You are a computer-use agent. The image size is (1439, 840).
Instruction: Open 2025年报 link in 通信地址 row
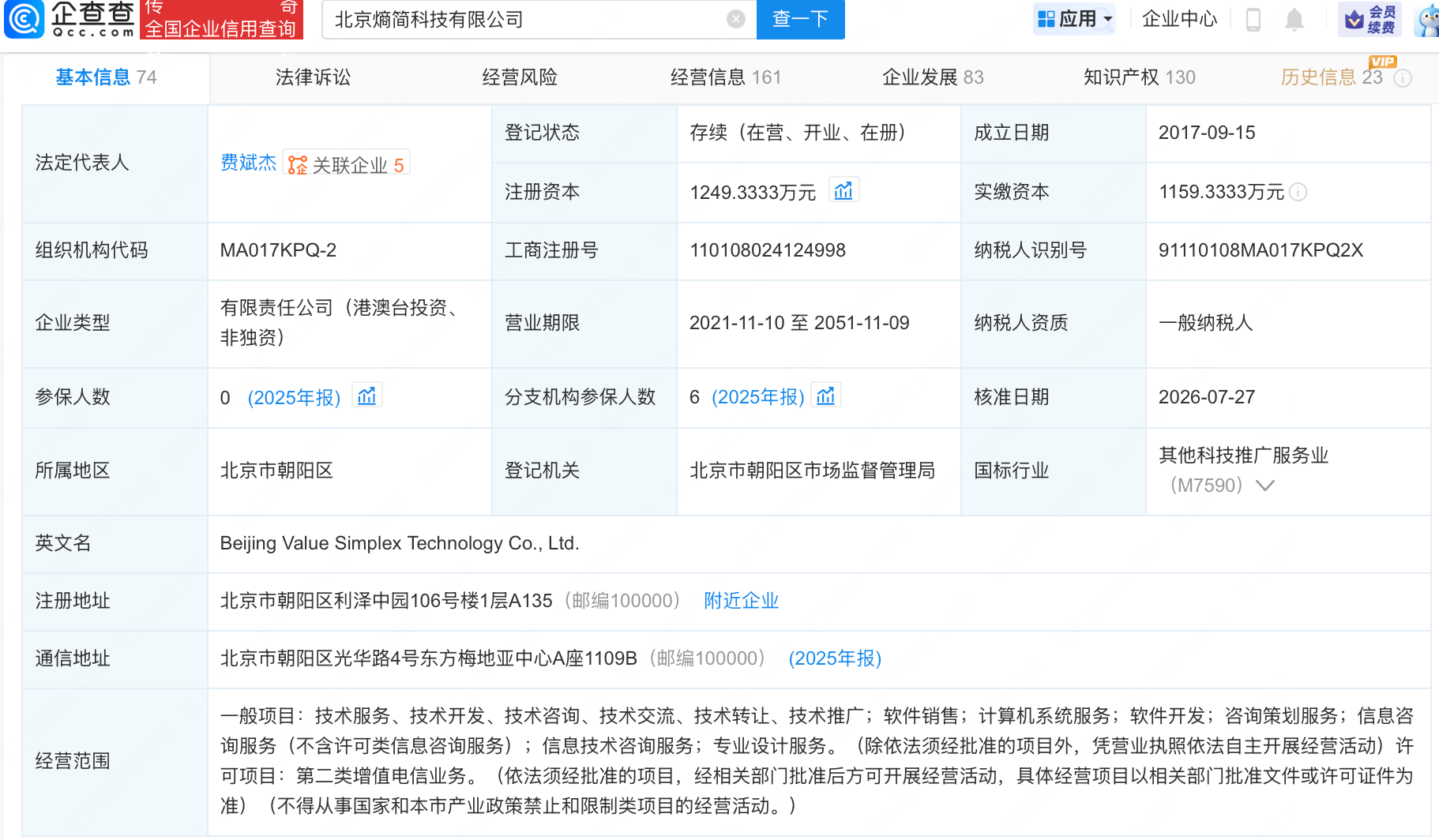835,658
